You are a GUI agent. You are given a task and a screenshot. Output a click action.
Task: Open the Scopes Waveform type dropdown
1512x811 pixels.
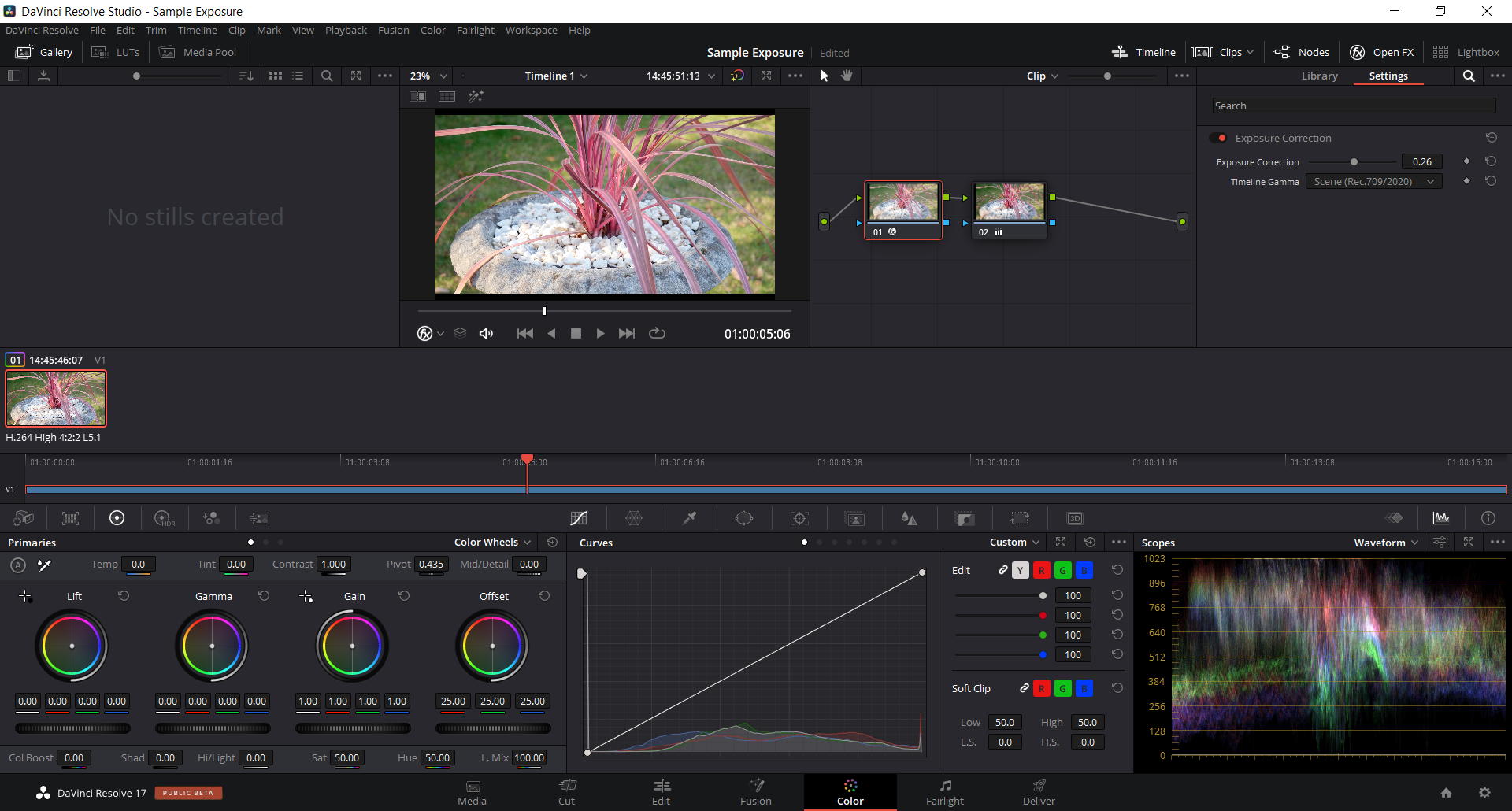(1387, 543)
